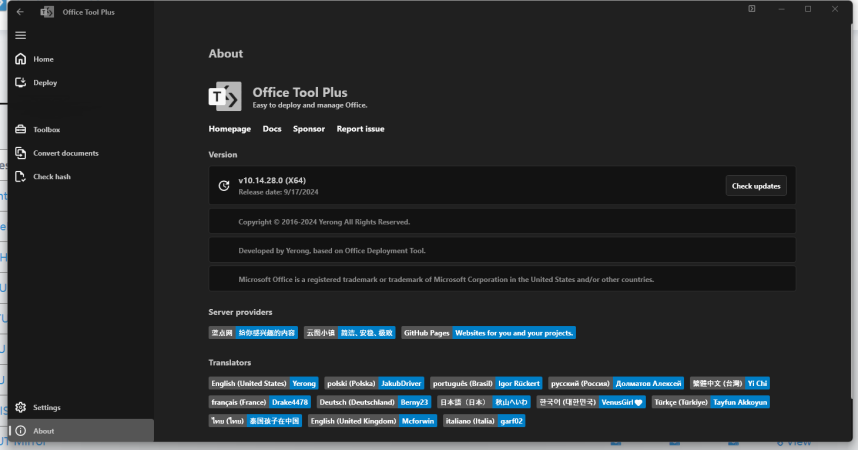
Task: Click version text v10.14.28.0 (X64)
Action: coord(272,181)
